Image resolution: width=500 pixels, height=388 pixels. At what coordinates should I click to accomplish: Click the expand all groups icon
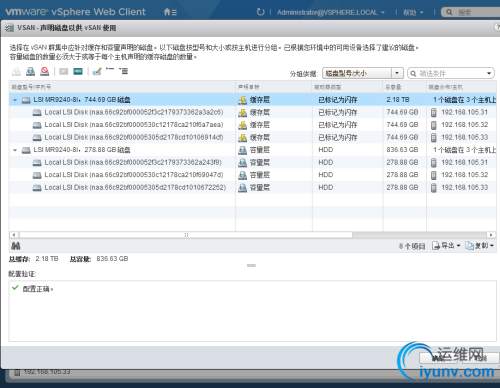pos(124,71)
